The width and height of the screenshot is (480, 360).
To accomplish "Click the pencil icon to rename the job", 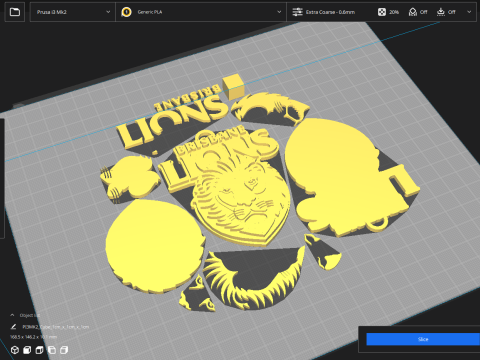I will (13, 327).
